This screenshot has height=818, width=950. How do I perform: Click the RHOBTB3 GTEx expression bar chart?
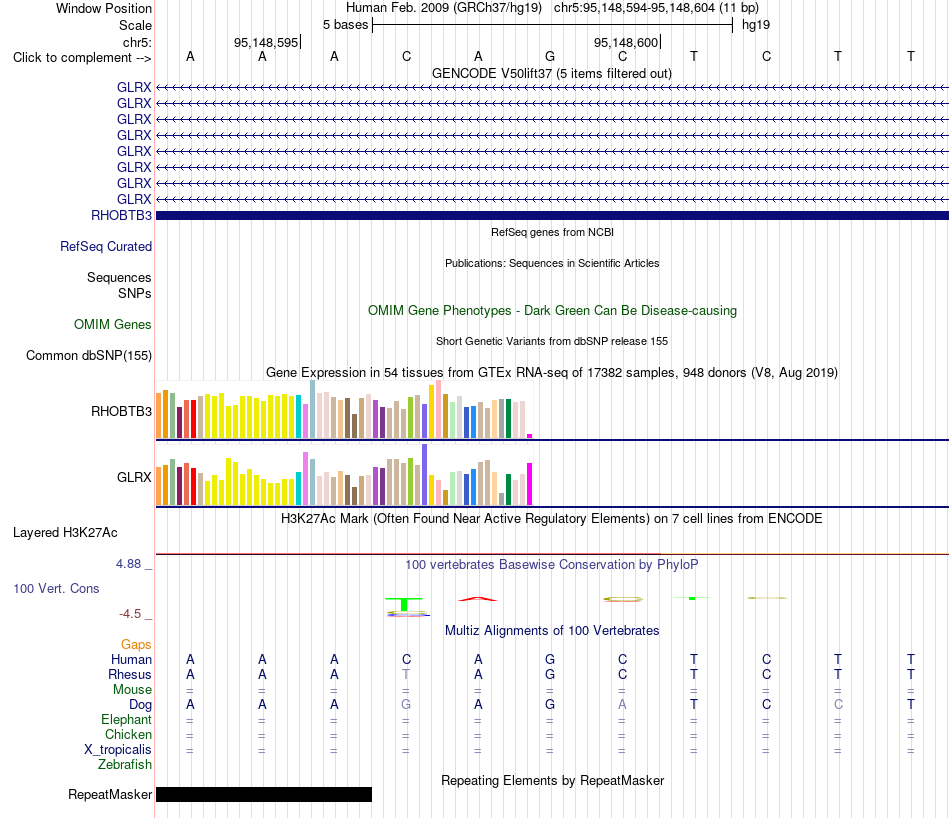point(344,409)
